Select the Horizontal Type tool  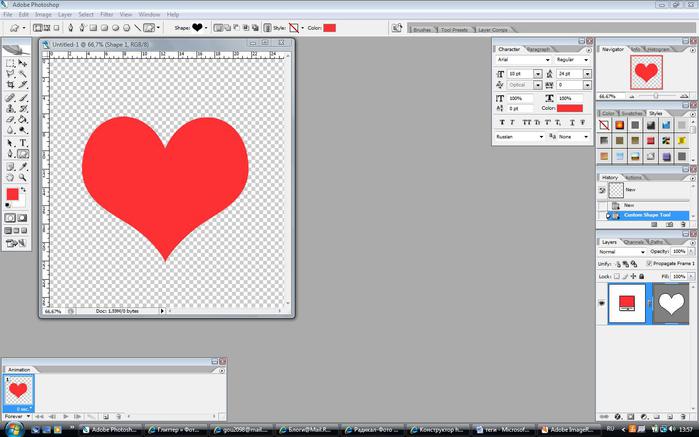pyautogui.click(x=23, y=142)
